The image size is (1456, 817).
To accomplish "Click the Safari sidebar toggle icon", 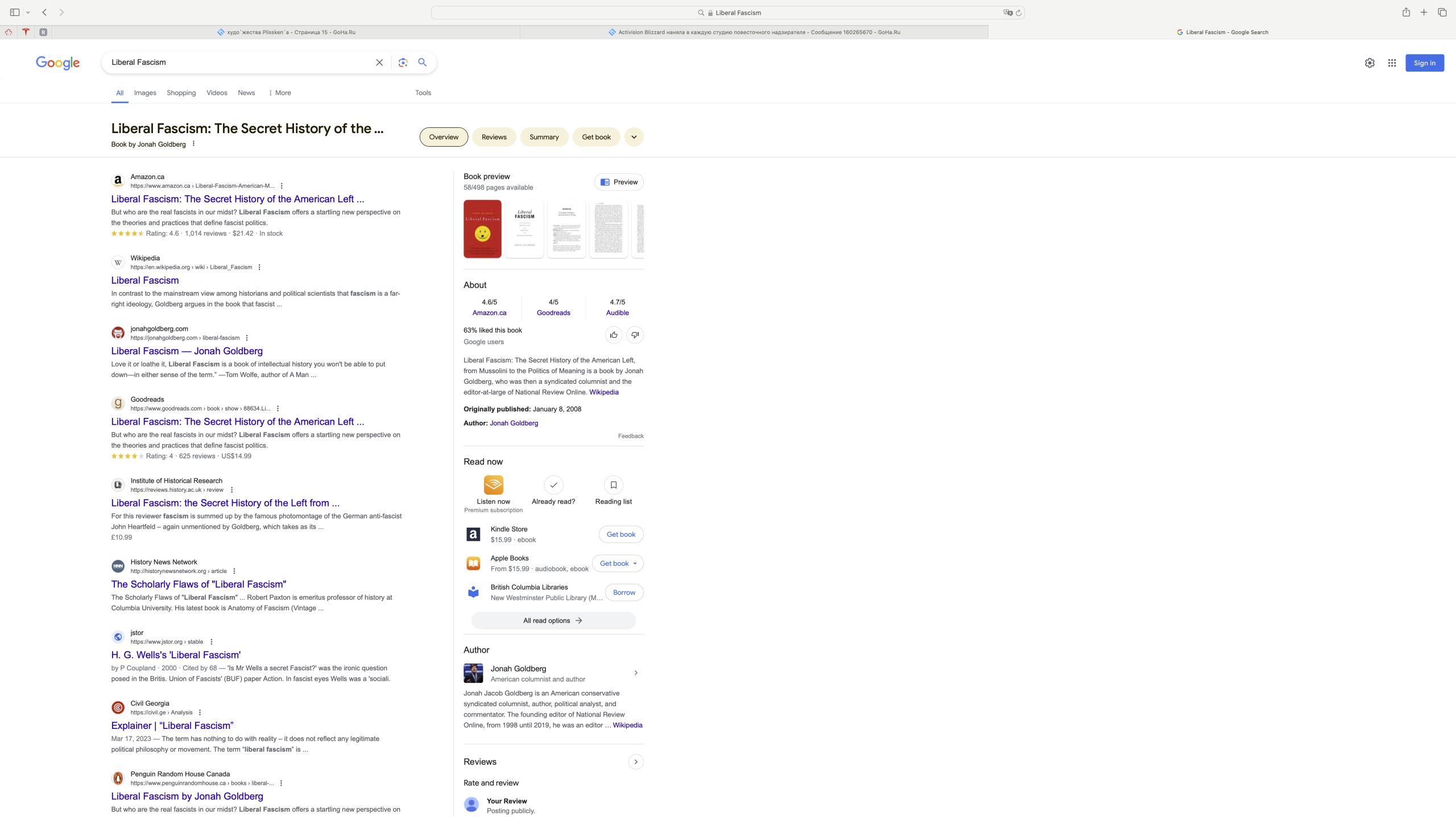I will [15, 12].
